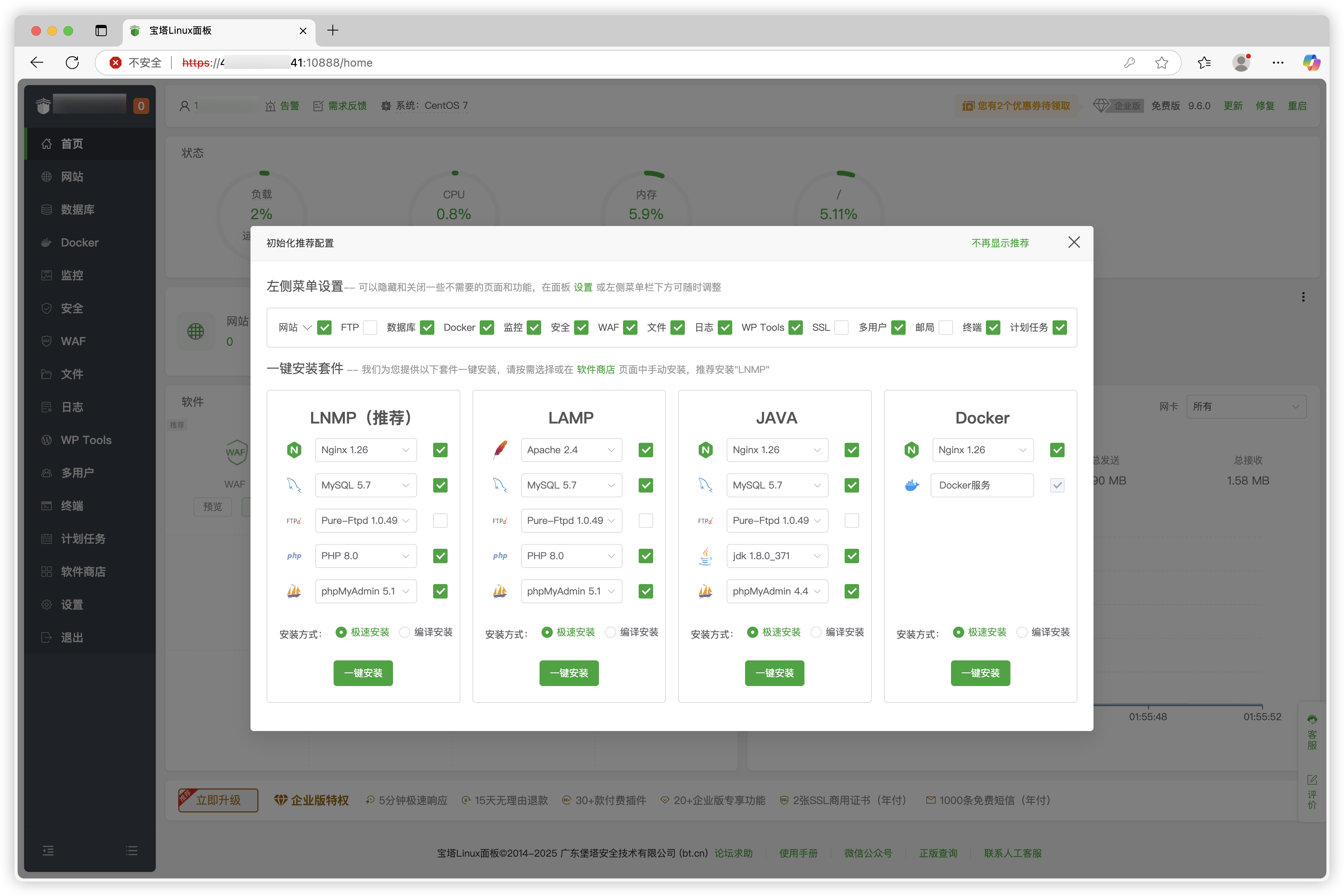1344x896 pixels.
Task: Click the 评价 feedback edit icon
Action: pos(1312,780)
